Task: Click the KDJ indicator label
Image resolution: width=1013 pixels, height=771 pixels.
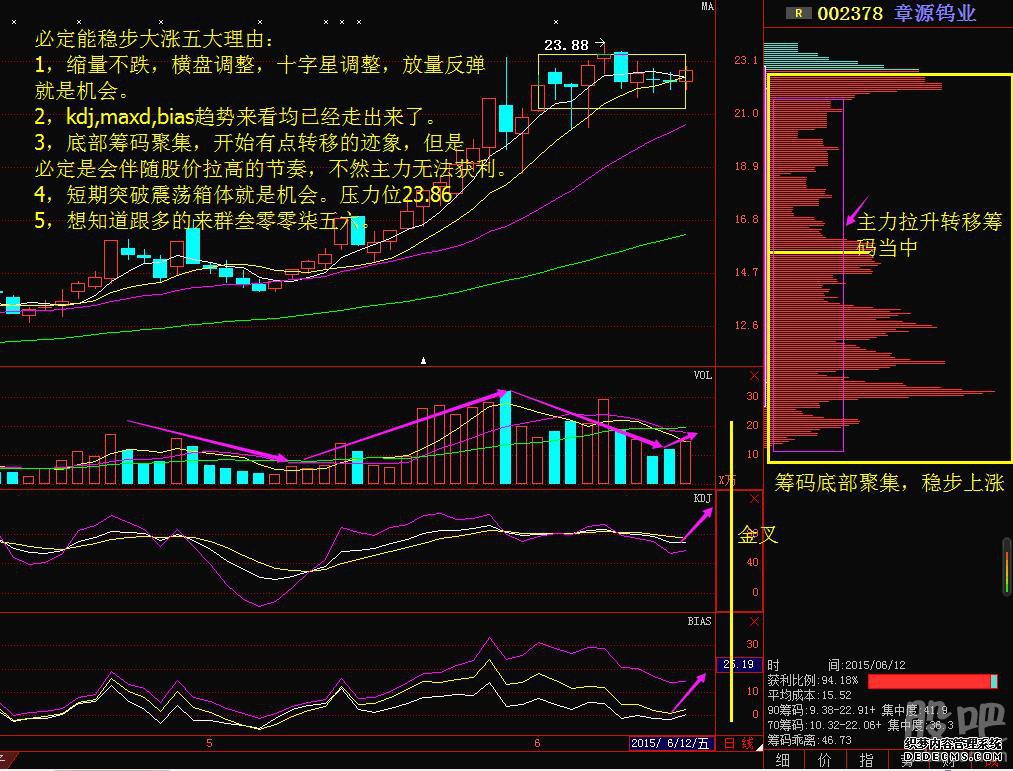Action: click(703, 498)
